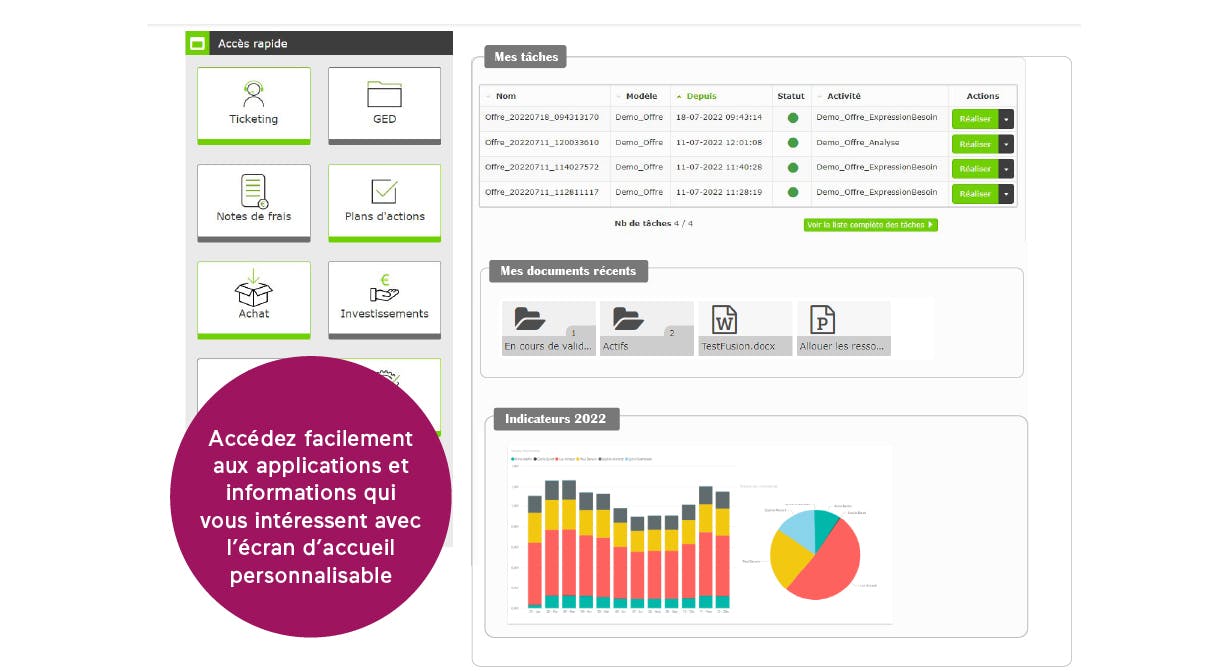Expand dropdown arrow on last task row

1006,194
